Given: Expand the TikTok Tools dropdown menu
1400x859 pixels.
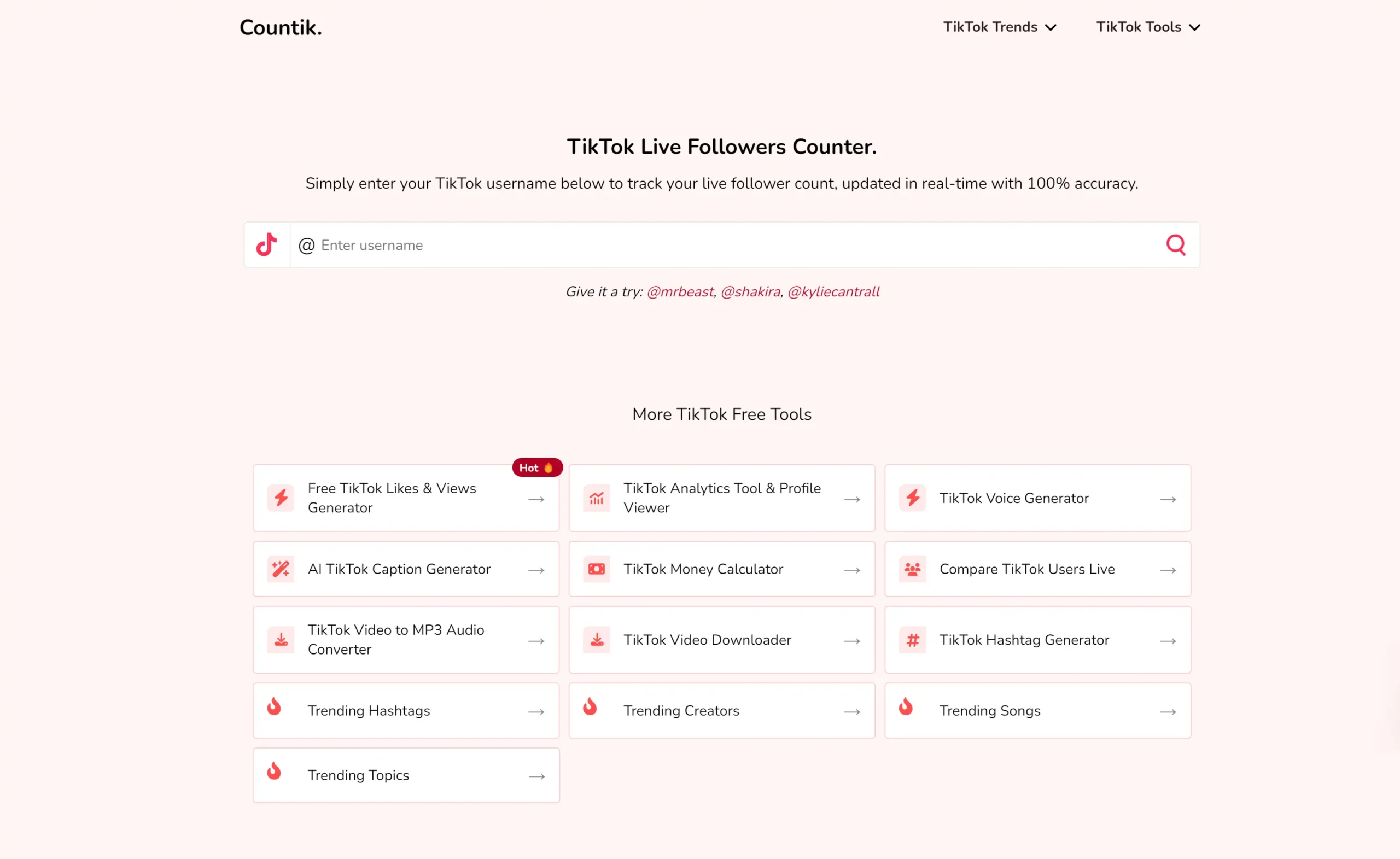Looking at the screenshot, I should click(x=1148, y=27).
